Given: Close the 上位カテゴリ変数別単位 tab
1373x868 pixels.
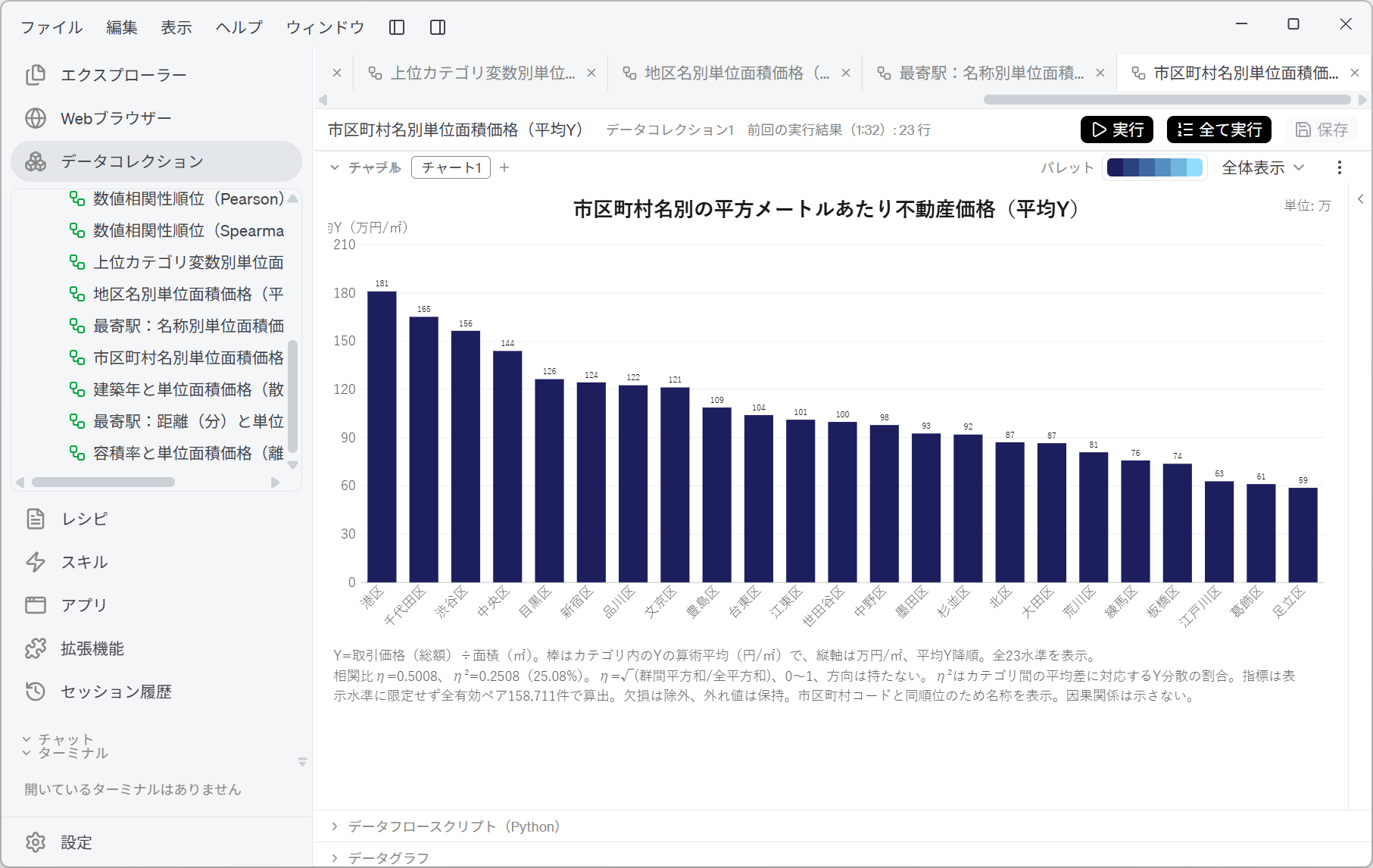Looking at the screenshot, I should click(x=591, y=73).
